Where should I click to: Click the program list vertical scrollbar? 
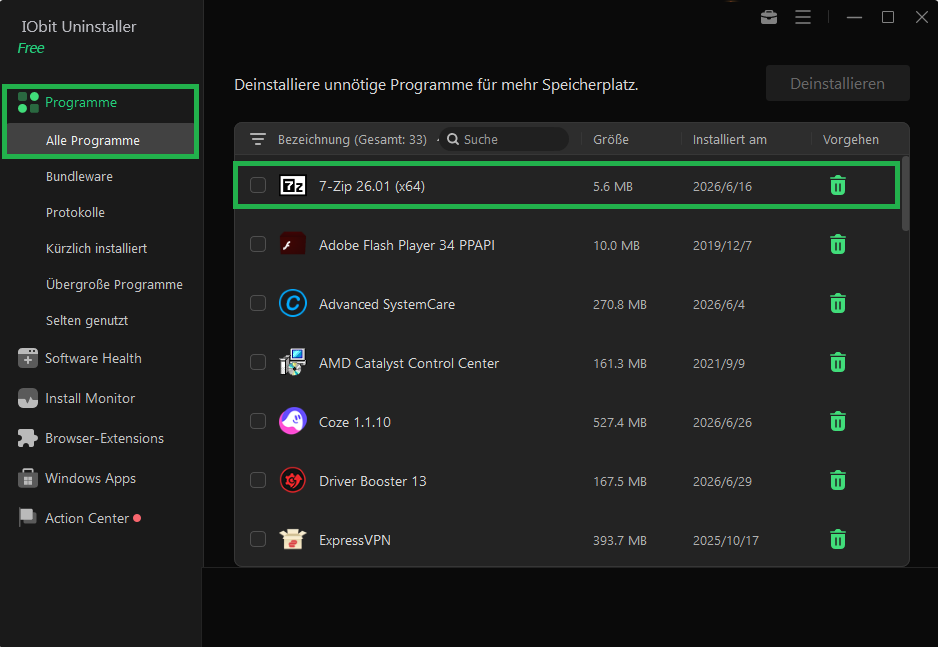905,194
